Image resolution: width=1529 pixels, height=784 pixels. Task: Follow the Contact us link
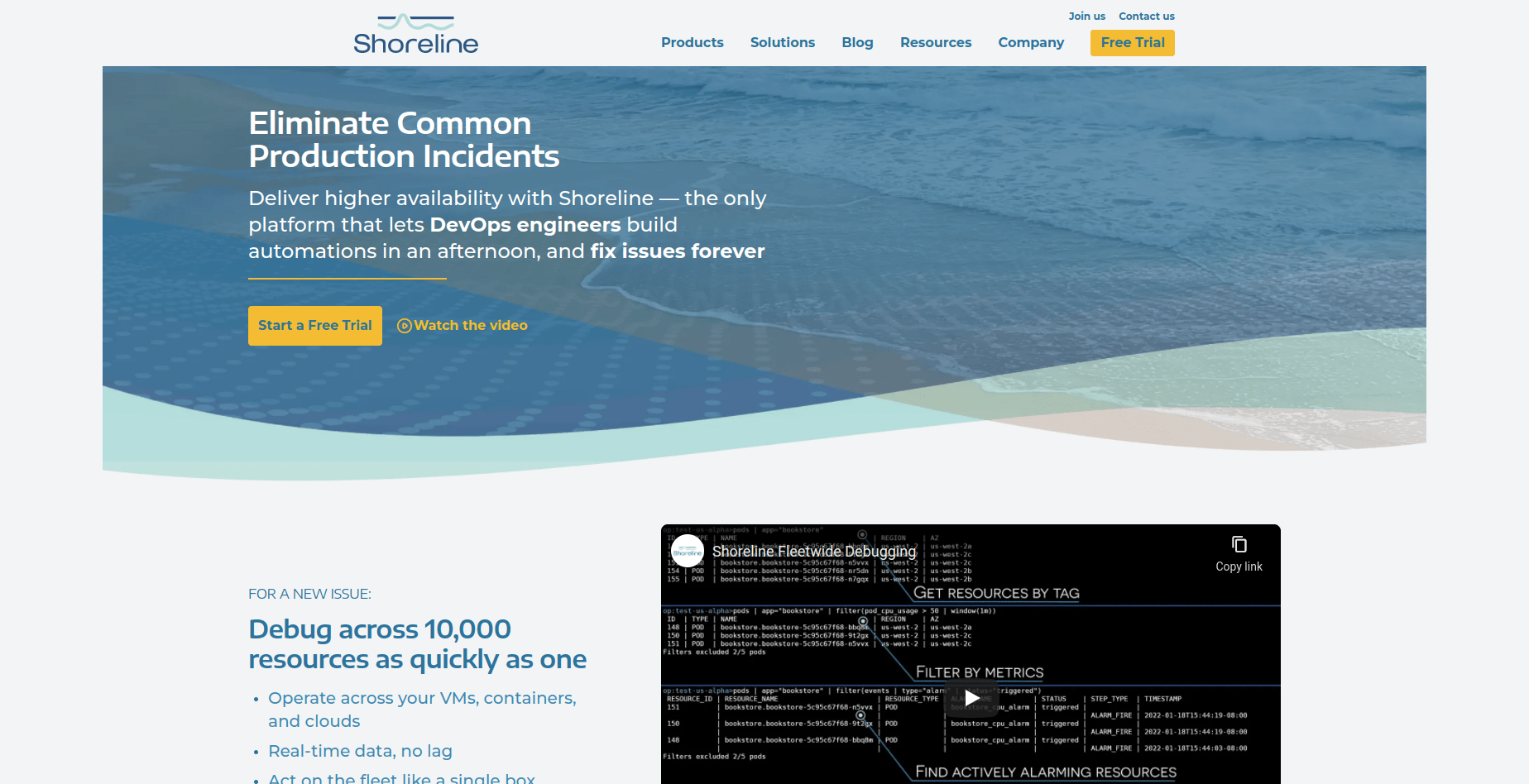click(x=1146, y=16)
